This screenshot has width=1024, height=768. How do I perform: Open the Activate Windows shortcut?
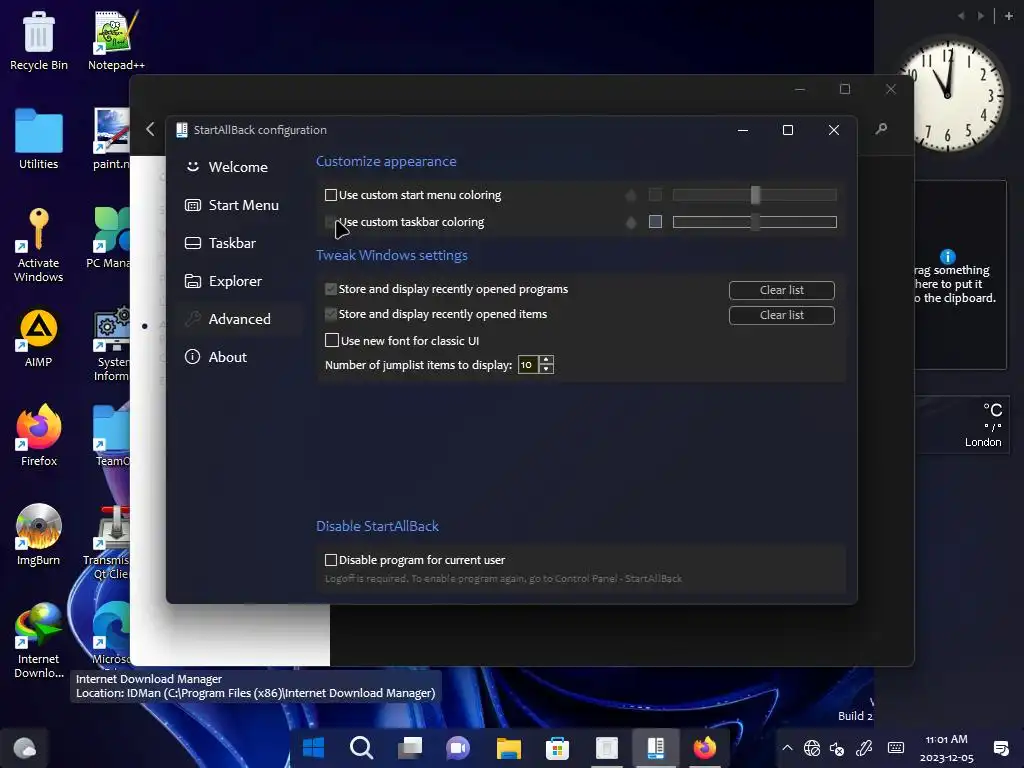39,245
